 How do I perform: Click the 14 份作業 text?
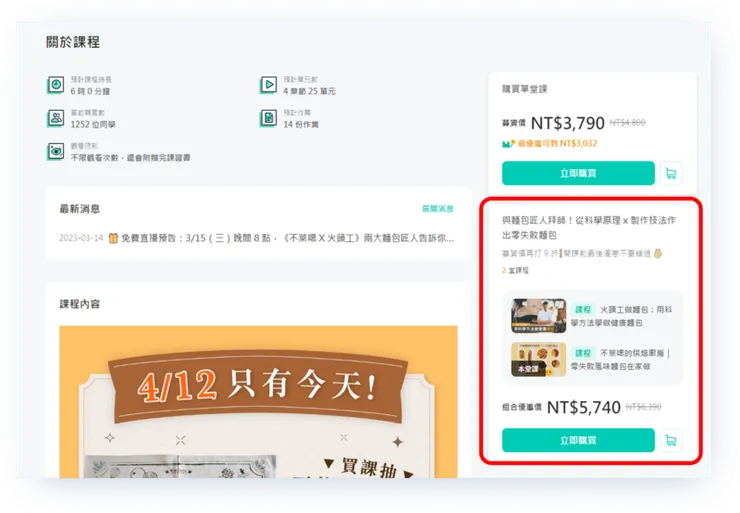coord(301,125)
